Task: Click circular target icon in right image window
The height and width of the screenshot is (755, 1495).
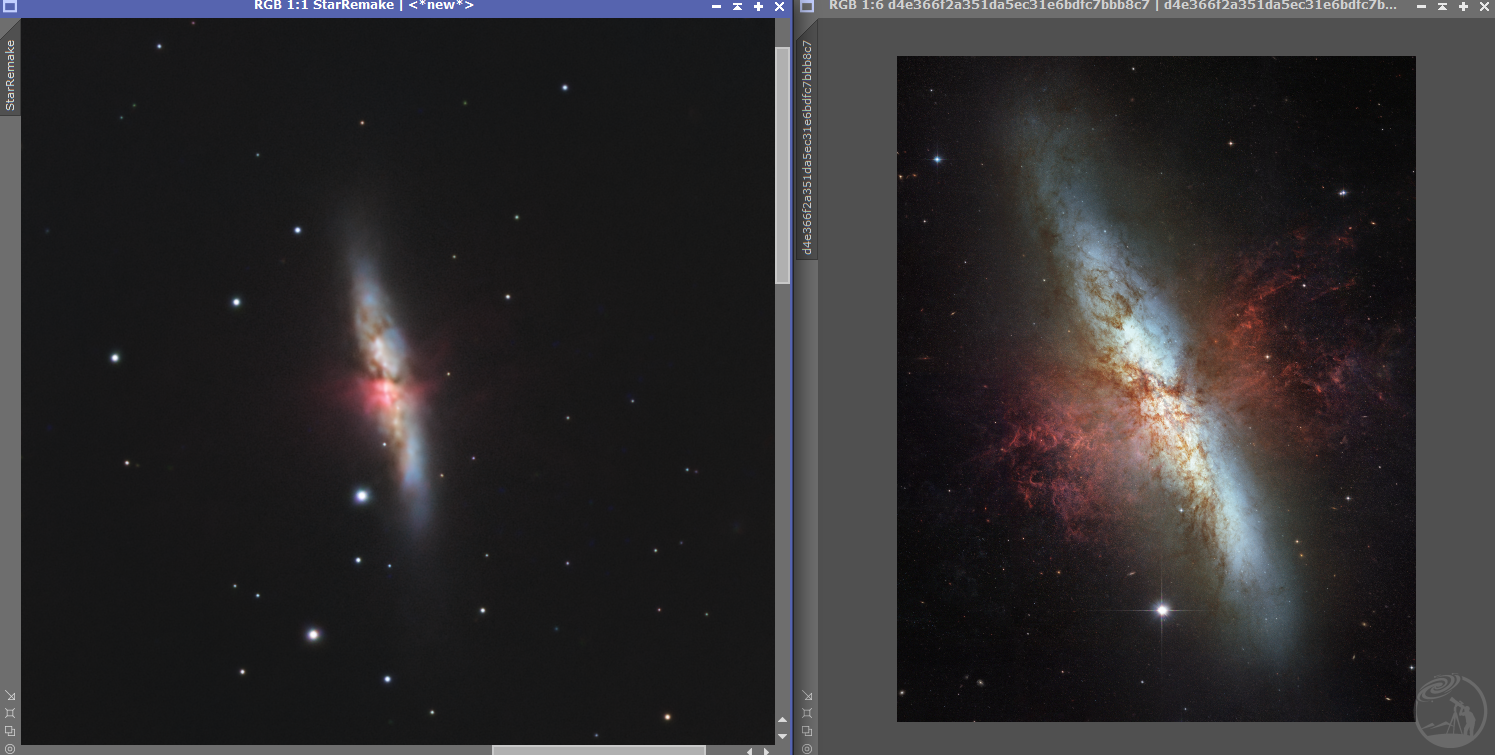Action: coord(806,747)
